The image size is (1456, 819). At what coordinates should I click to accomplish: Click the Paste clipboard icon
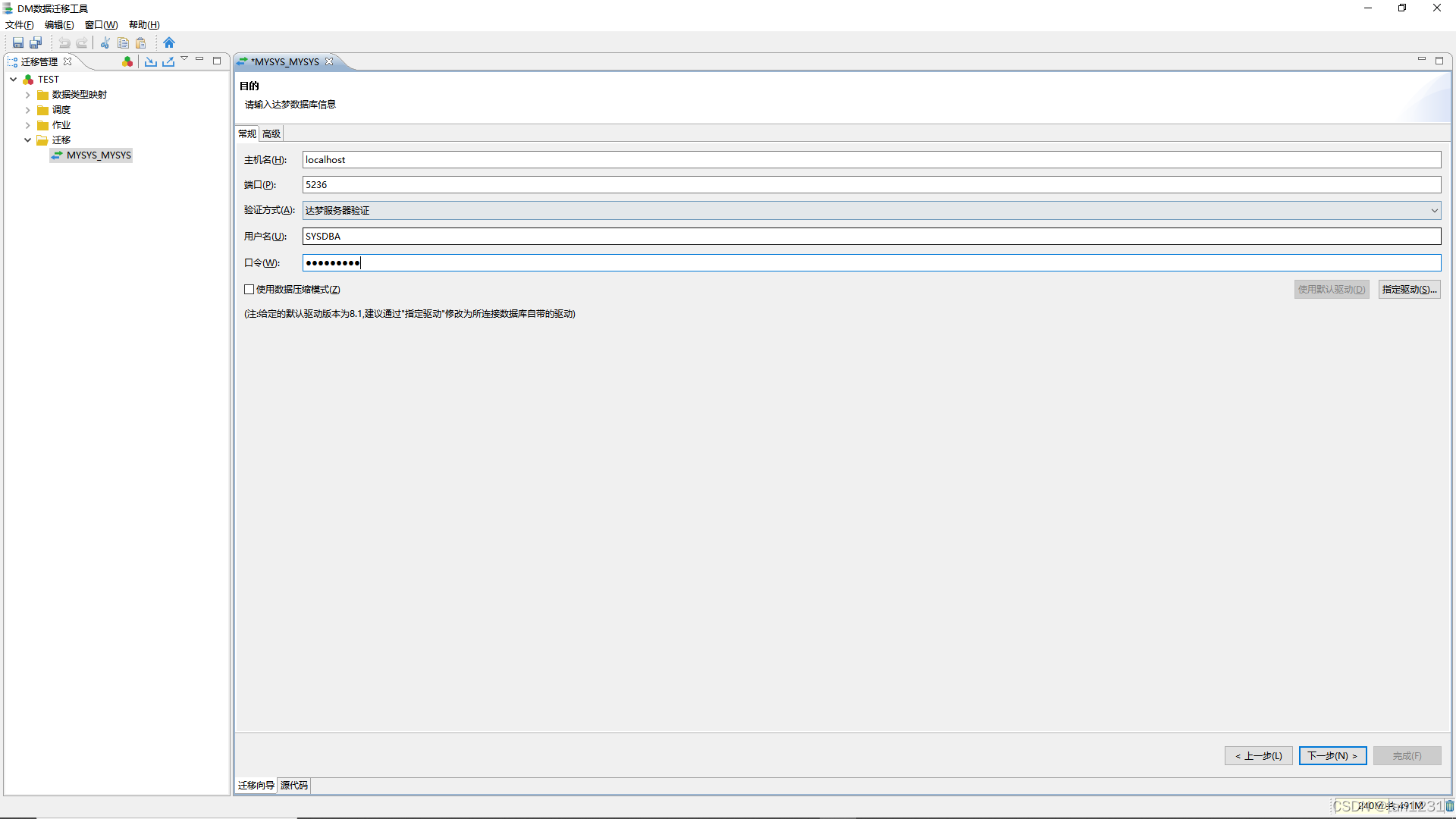point(140,43)
